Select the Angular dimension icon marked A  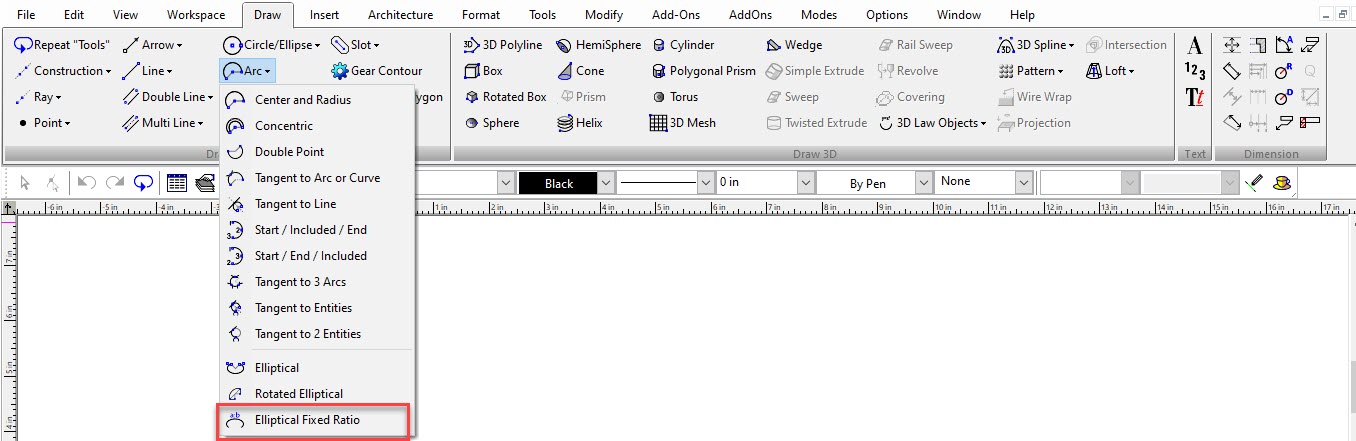(1284, 45)
